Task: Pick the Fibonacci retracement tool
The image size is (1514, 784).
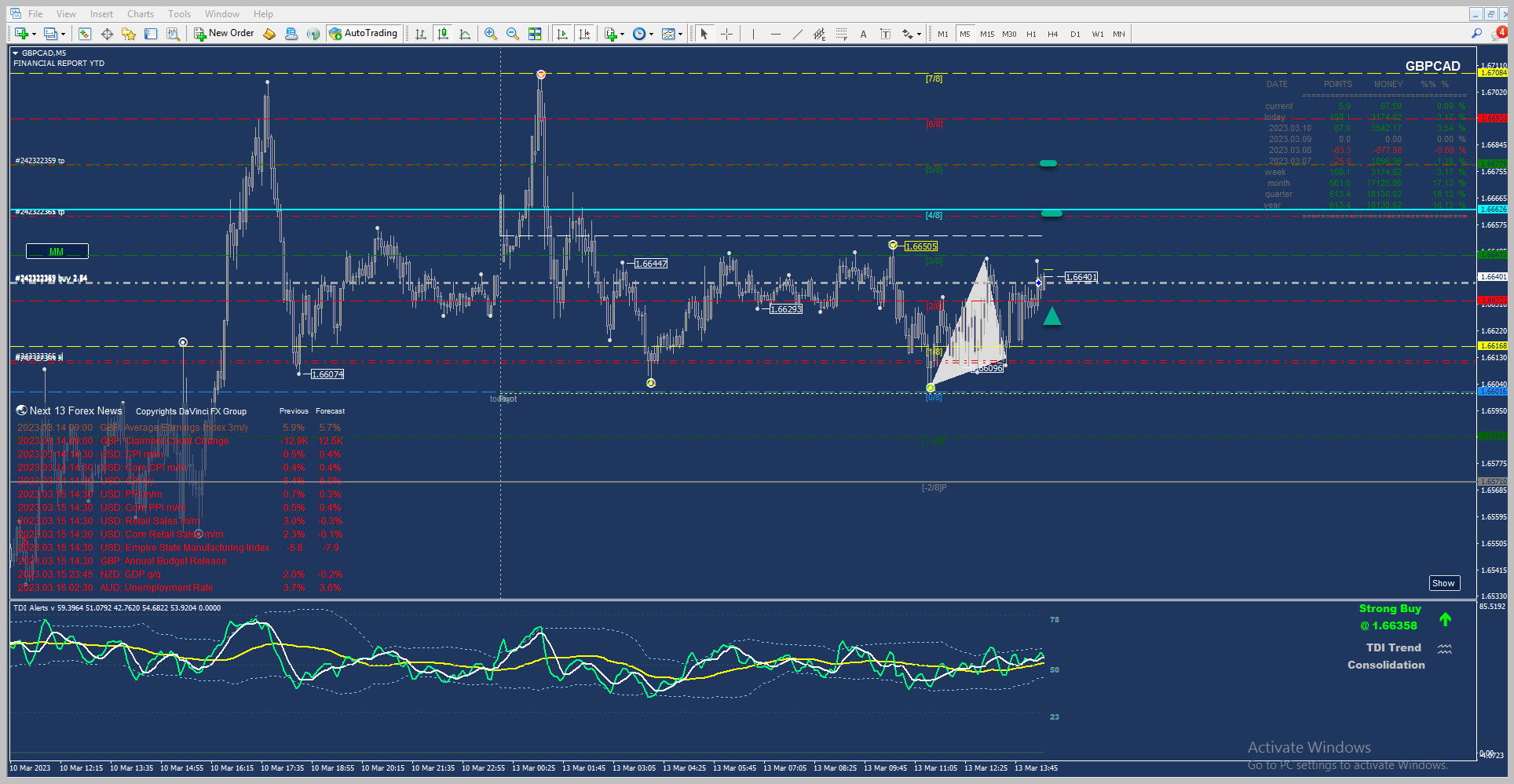Action: 841,34
